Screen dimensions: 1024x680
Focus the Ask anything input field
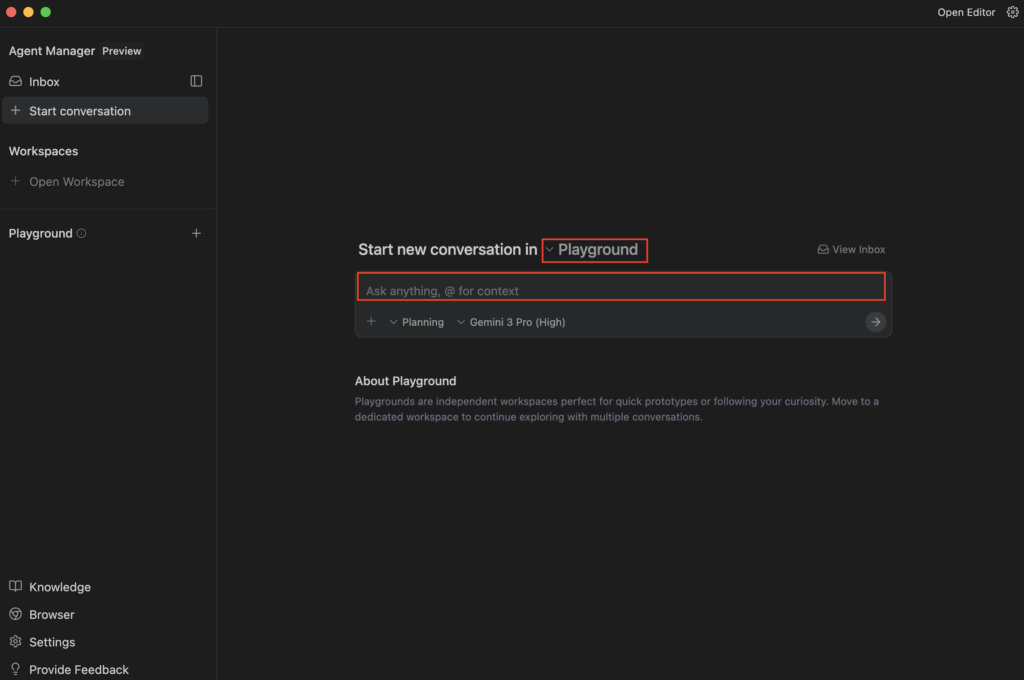click(x=620, y=291)
